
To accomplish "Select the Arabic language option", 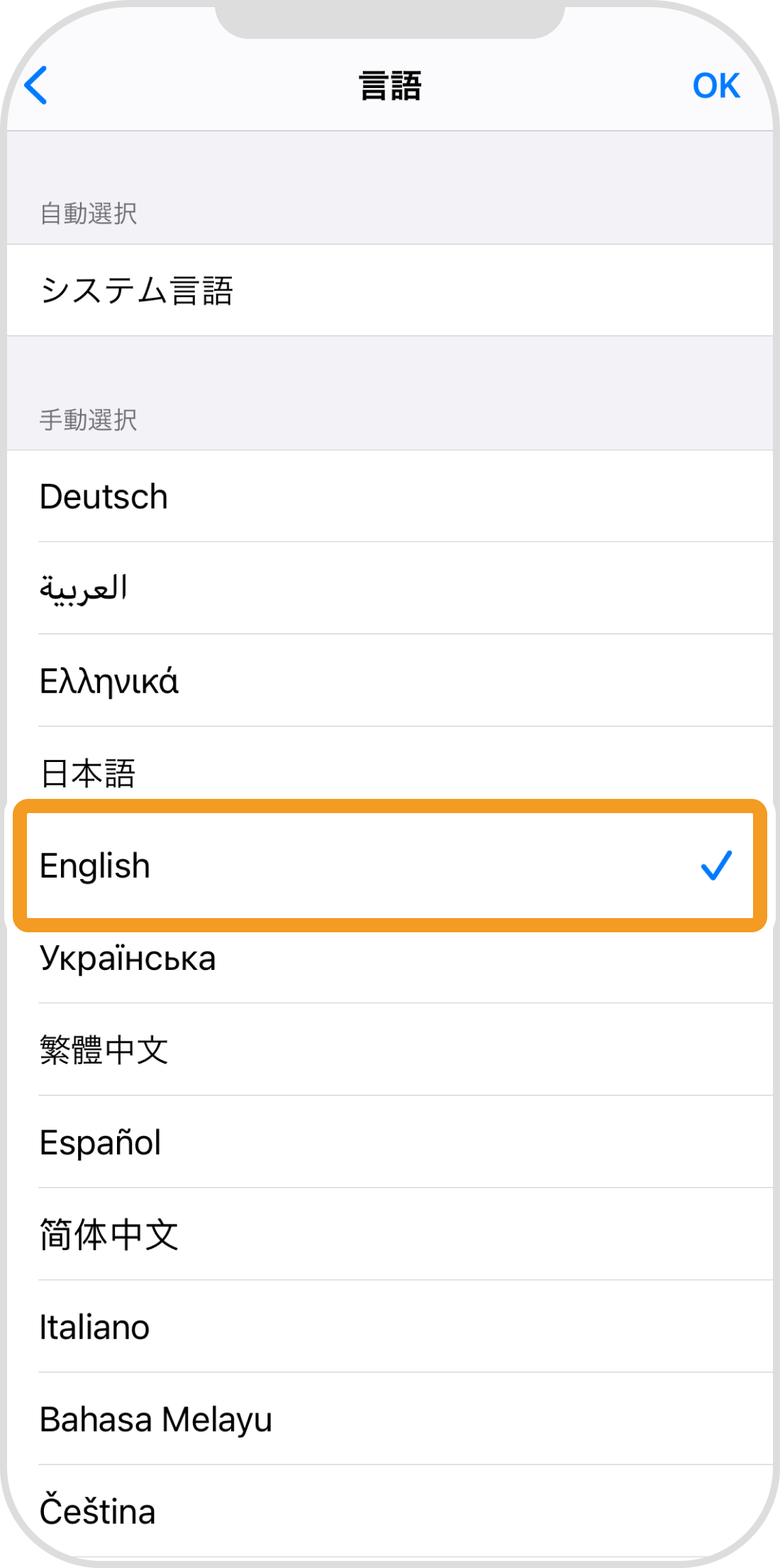I will coord(84,588).
